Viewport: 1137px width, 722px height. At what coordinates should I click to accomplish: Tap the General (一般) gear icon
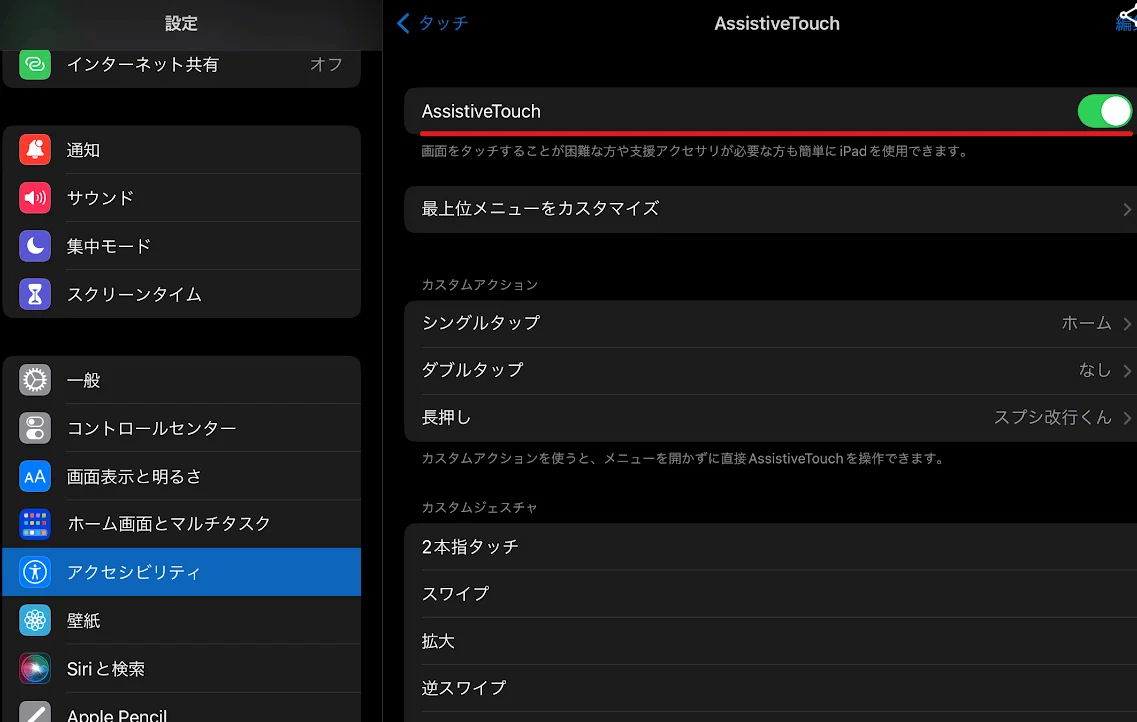point(35,380)
